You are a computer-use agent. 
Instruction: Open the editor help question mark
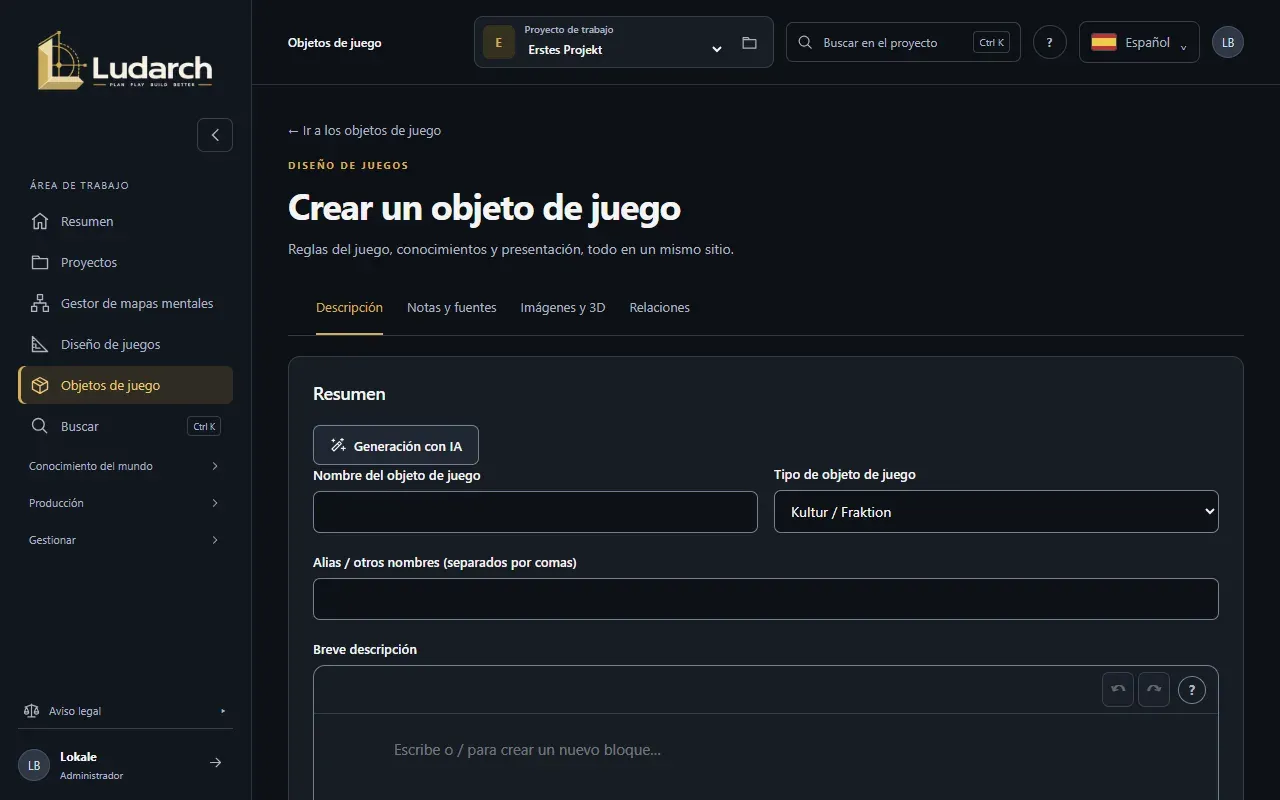tap(1192, 690)
